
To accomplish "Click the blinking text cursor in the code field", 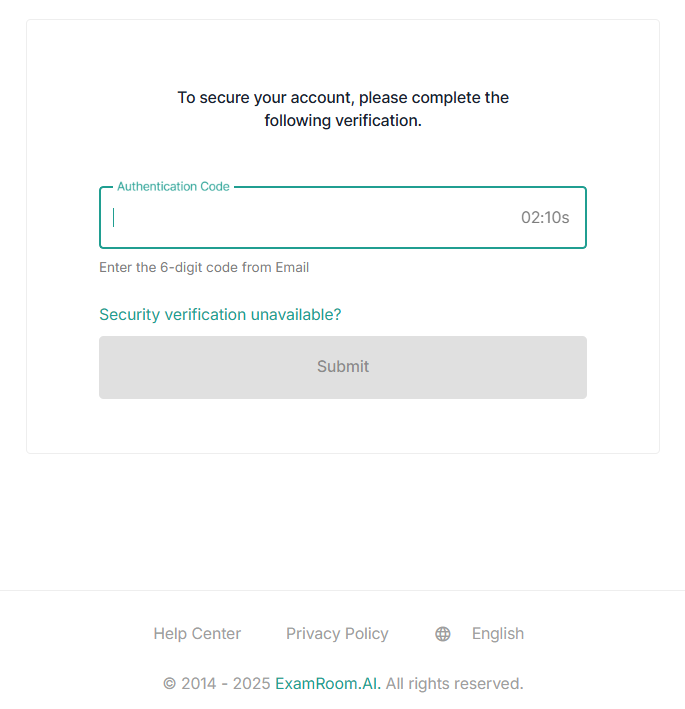I will (x=114, y=217).
